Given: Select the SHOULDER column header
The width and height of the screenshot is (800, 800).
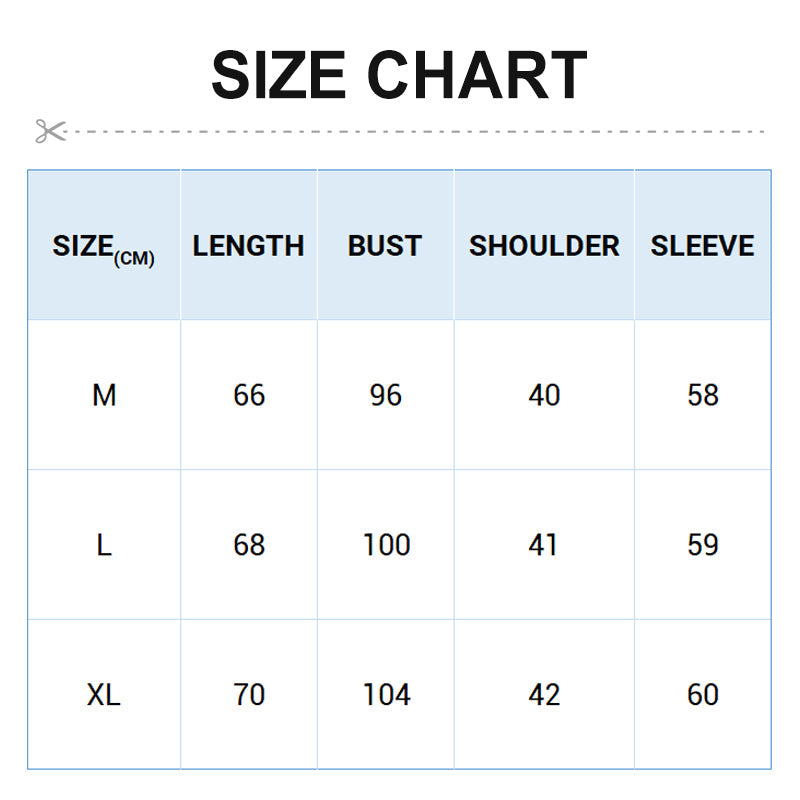Looking at the screenshot, I should coord(544,246).
